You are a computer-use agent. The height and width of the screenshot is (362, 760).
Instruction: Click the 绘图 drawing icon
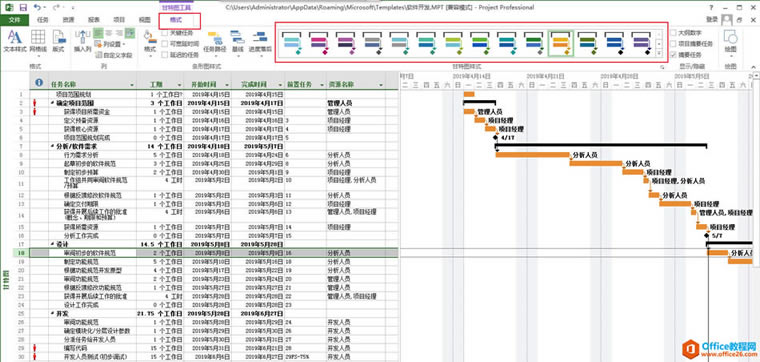click(x=730, y=41)
